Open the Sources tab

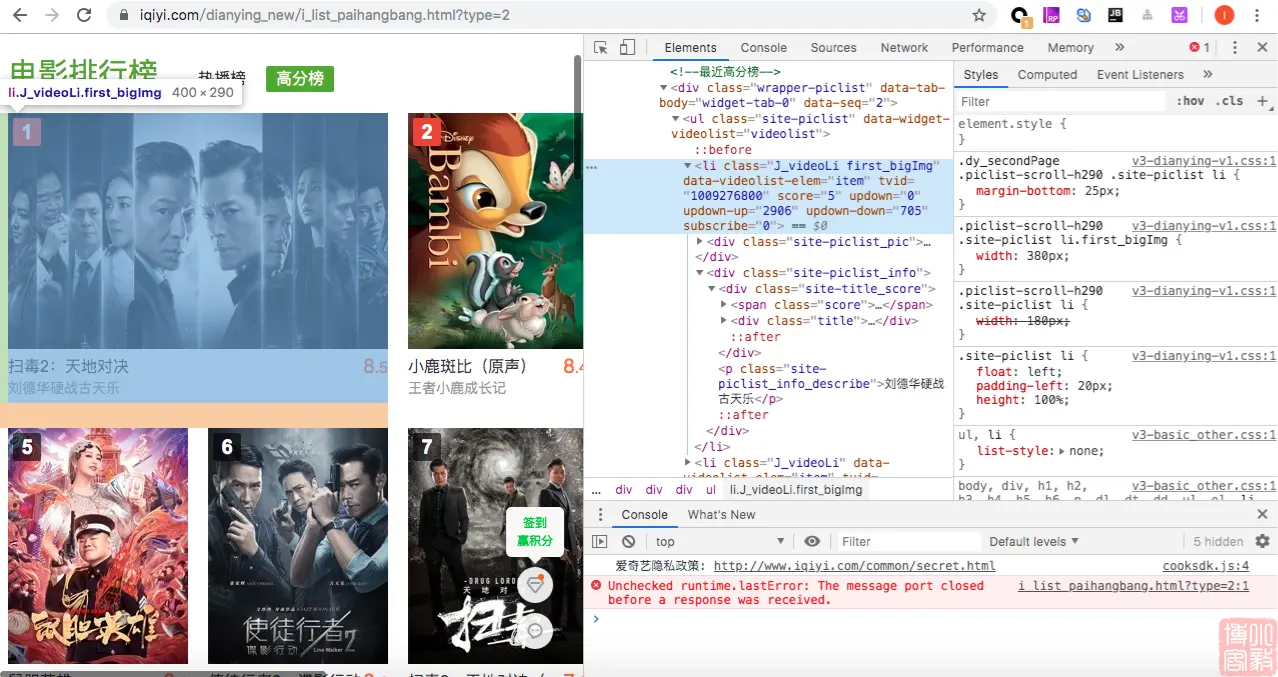click(834, 47)
